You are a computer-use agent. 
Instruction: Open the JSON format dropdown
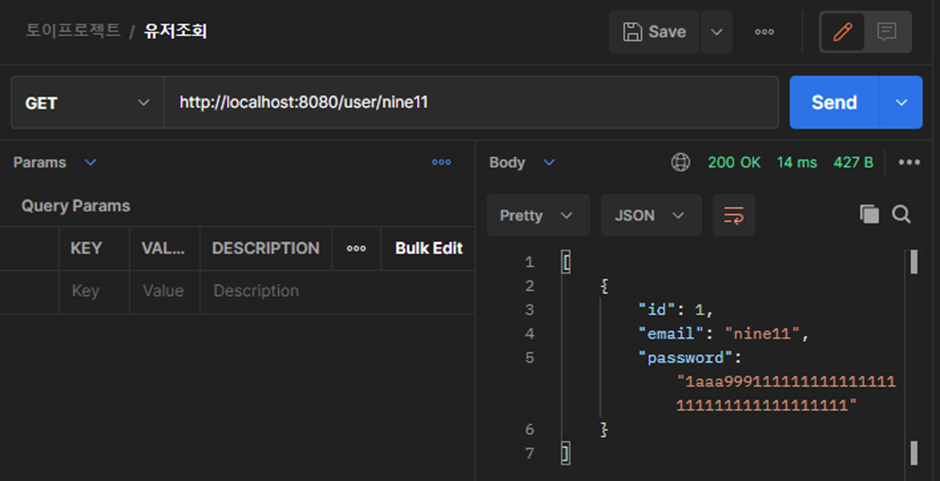coord(651,215)
